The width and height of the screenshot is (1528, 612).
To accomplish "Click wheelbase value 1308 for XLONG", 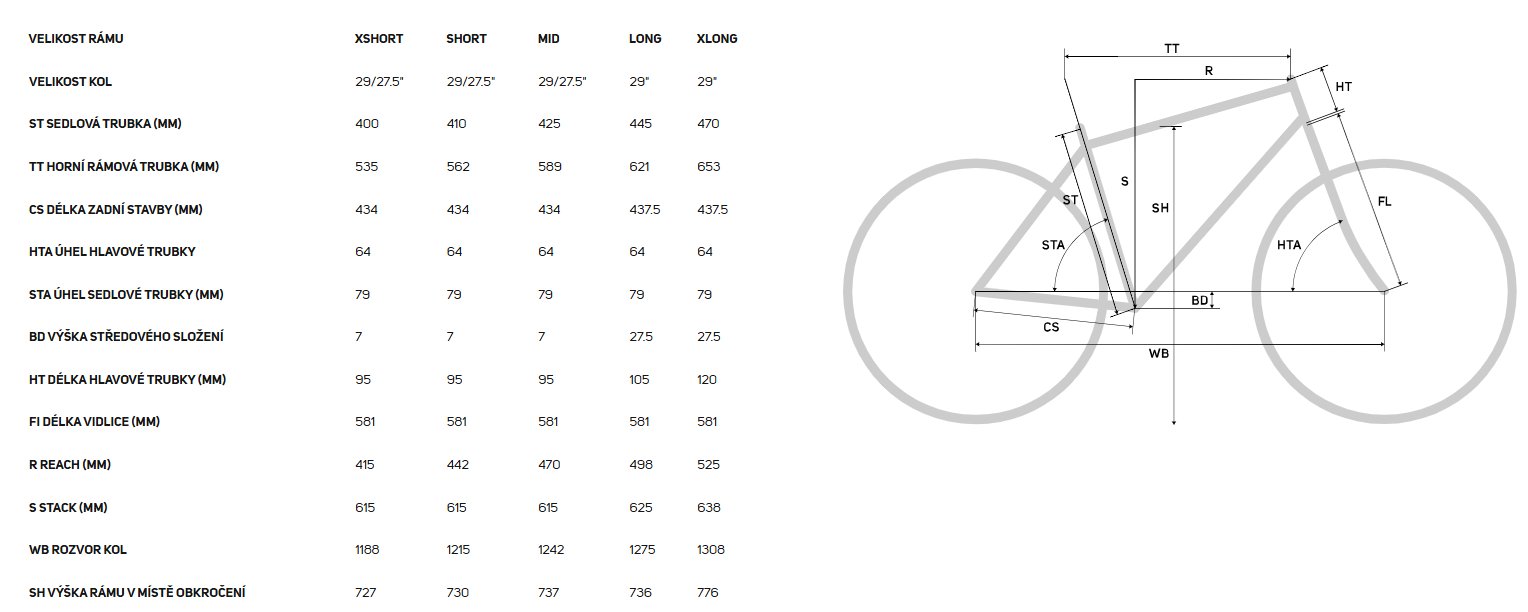I will click(710, 550).
